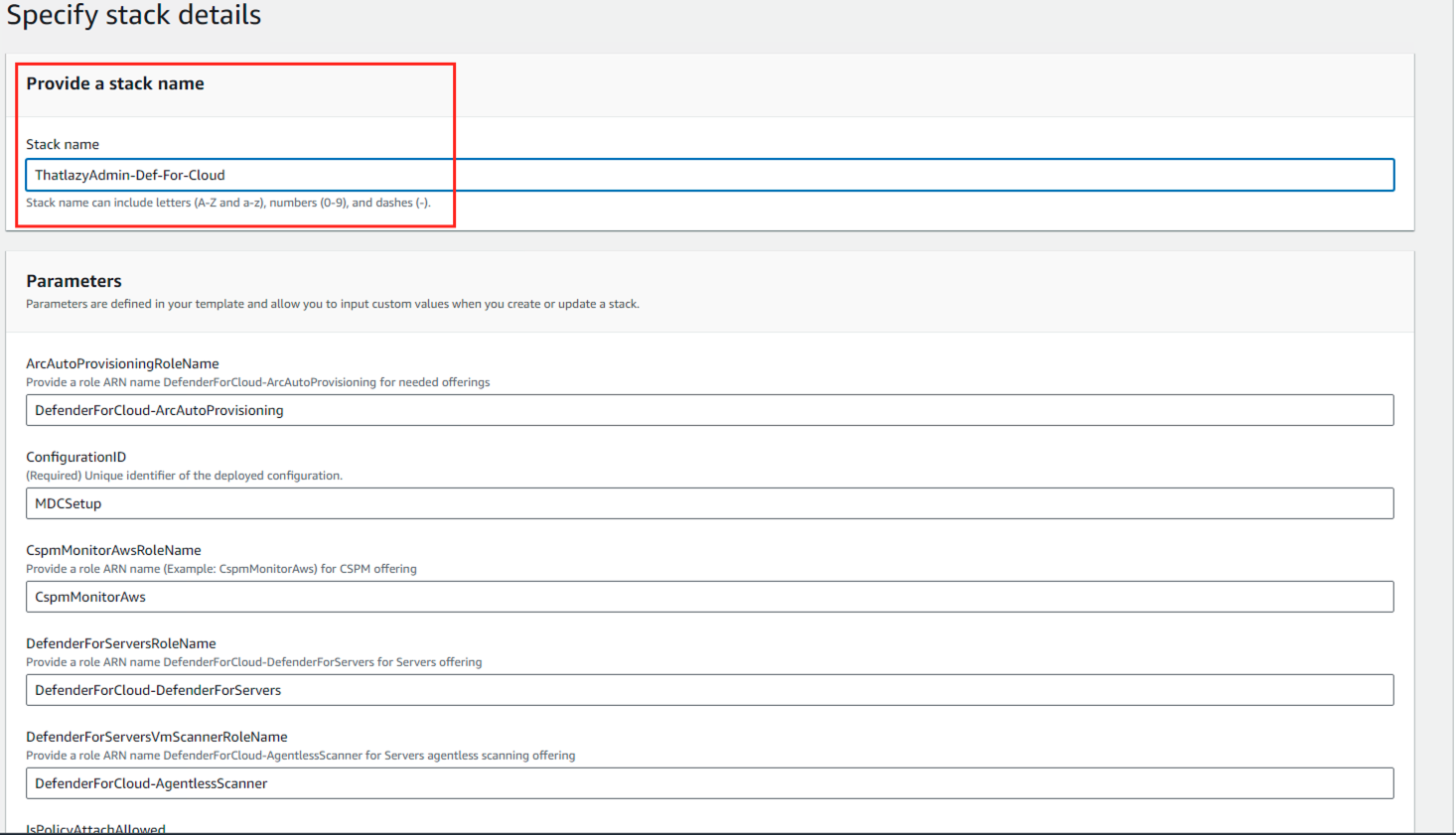Click the ArcAutoProvisioningRoleName parameter label
This screenshot has width=1456, height=835.
point(122,363)
